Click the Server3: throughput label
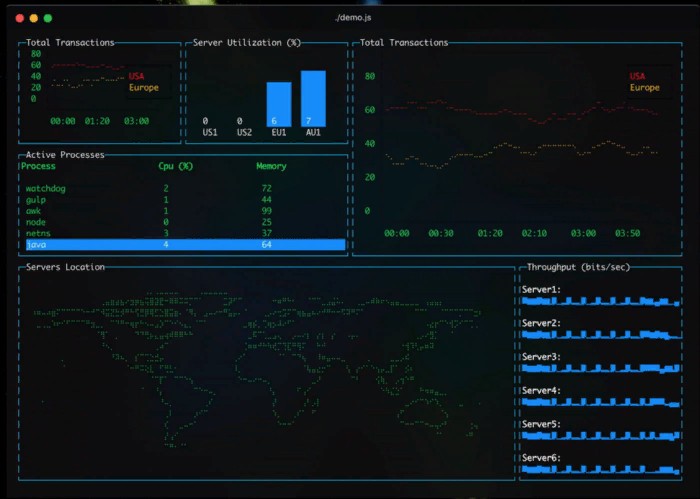Image resolution: width=700 pixels, height=499 pixels. pyautogui.click(x=541, y=357)
